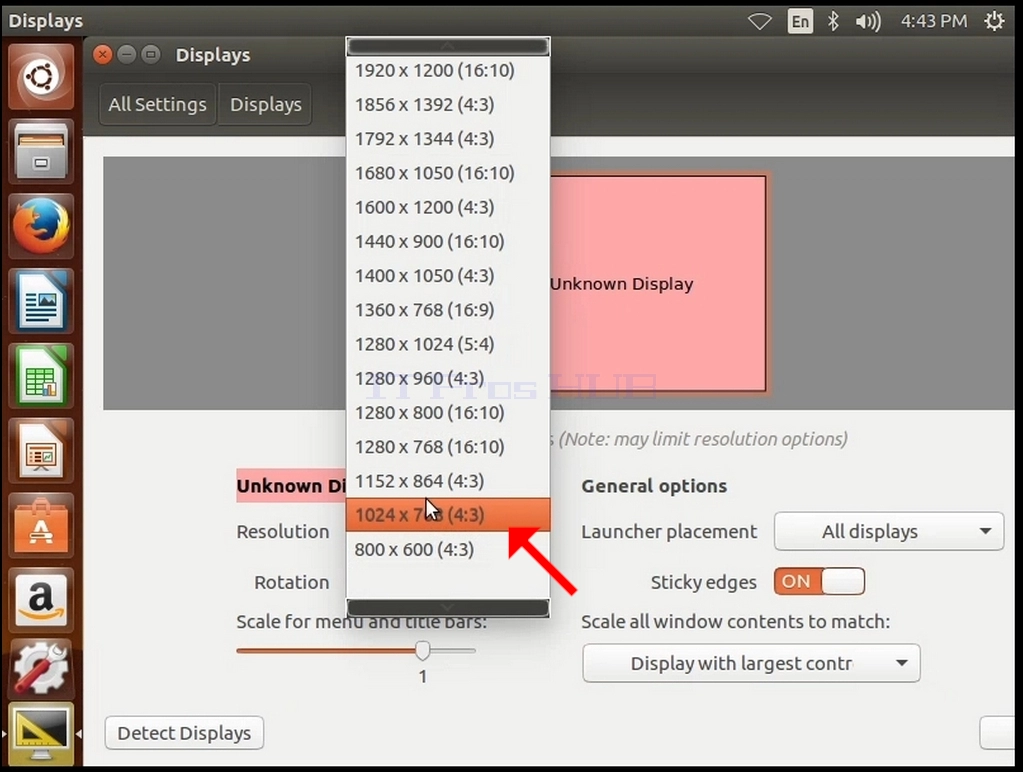Open LibreOffice Calc spreadsheet icon
The width and height of the screenshot is (1023, 772).
coord(41,377)
